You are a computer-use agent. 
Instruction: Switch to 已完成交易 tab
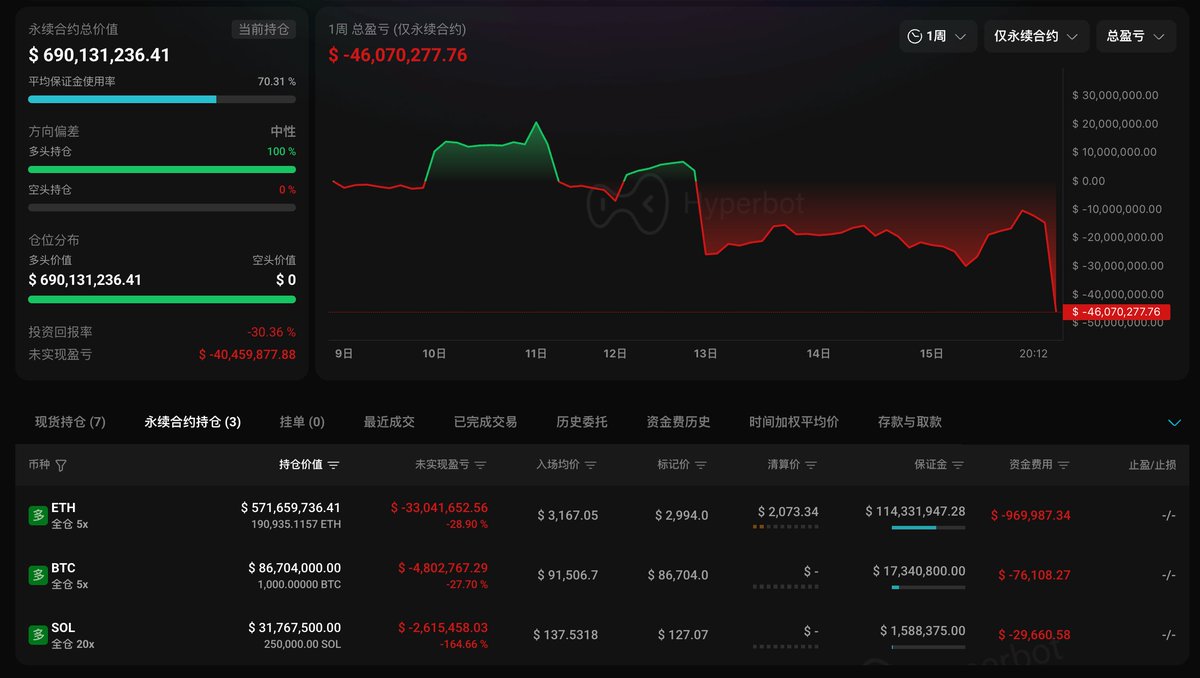point(485,422)
